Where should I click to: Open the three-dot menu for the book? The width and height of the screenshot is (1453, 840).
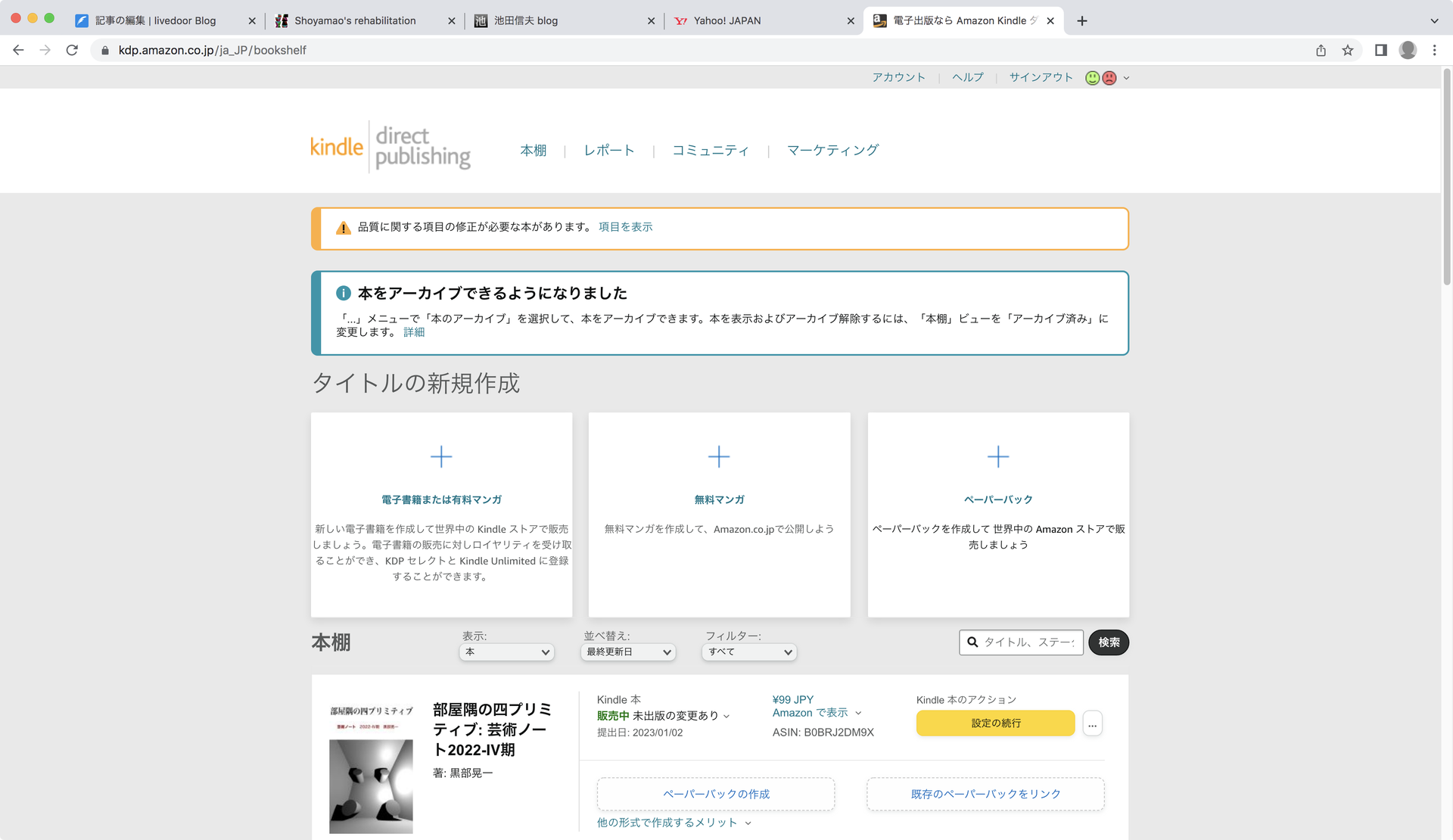pyautogui.click(x=1092, y=723)
